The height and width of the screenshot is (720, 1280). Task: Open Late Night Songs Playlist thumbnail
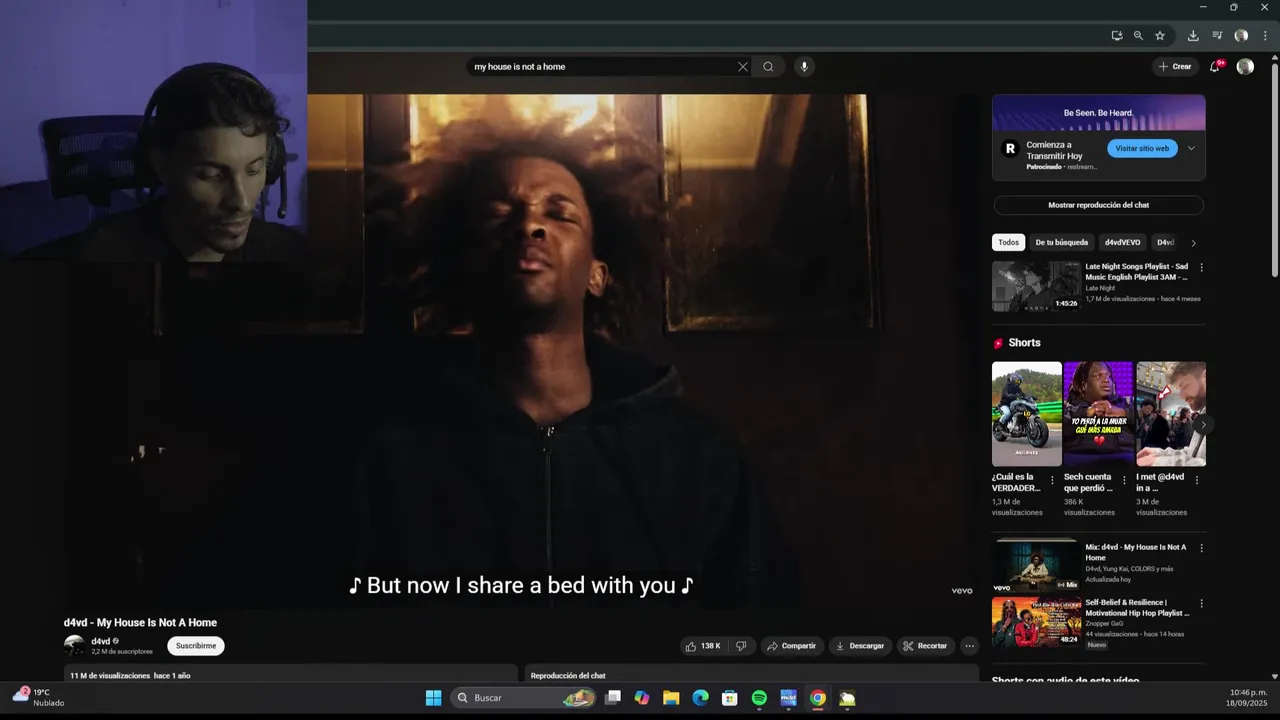click(1036, 287)
